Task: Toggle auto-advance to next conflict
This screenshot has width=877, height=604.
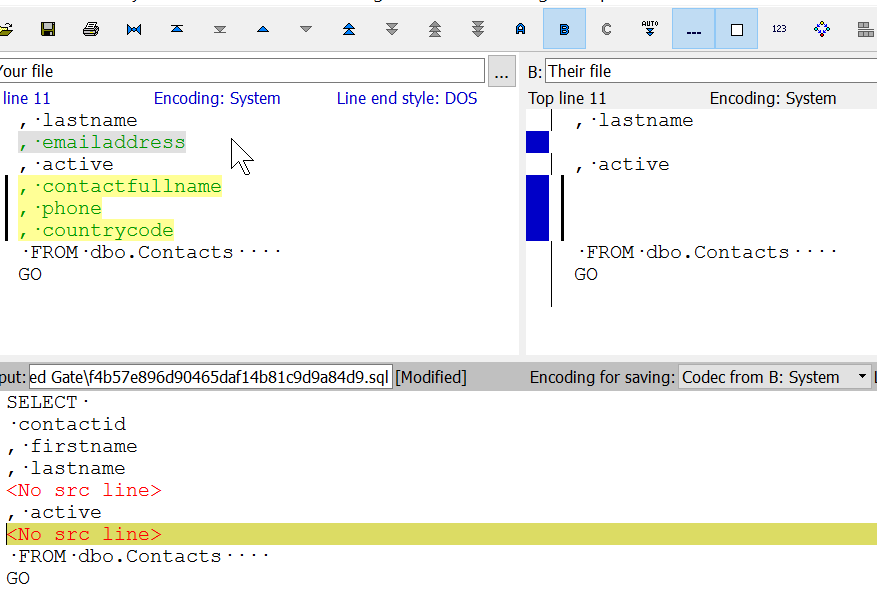Action: 650,29
